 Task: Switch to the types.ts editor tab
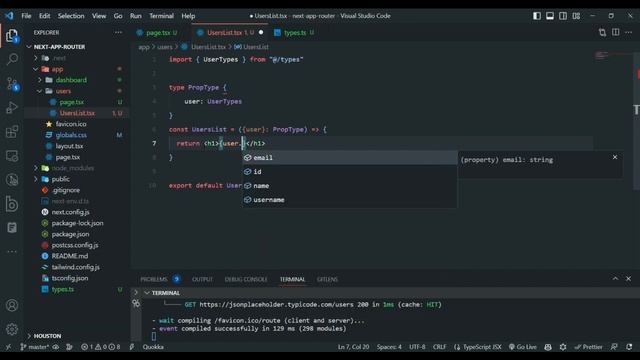(295, 33)
